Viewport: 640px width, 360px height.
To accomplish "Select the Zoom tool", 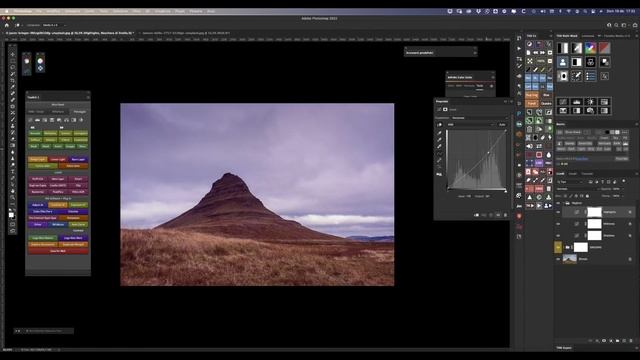I will (x=13, y=198).
